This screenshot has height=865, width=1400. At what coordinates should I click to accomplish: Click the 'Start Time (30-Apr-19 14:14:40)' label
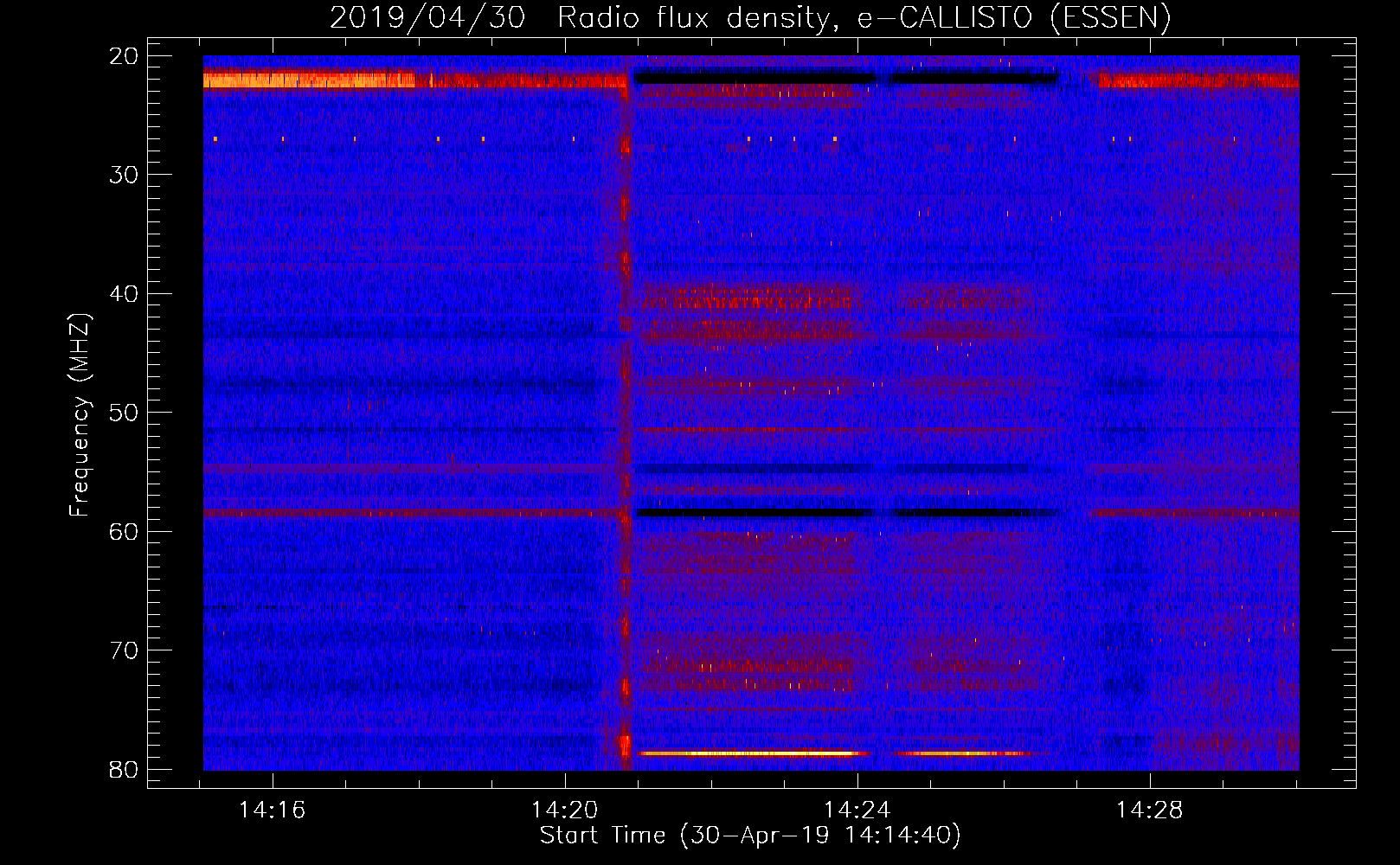[x=750, y=836]
